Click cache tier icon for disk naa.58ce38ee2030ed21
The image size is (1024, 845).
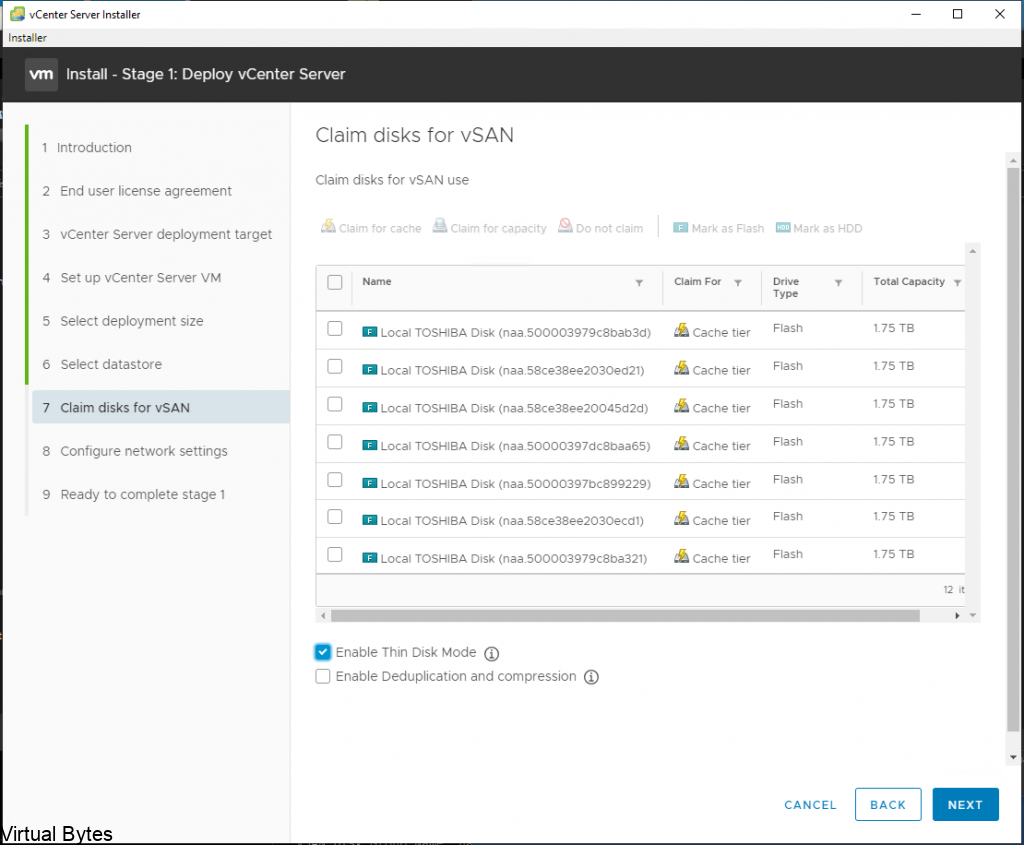click(x=681, y=368)
